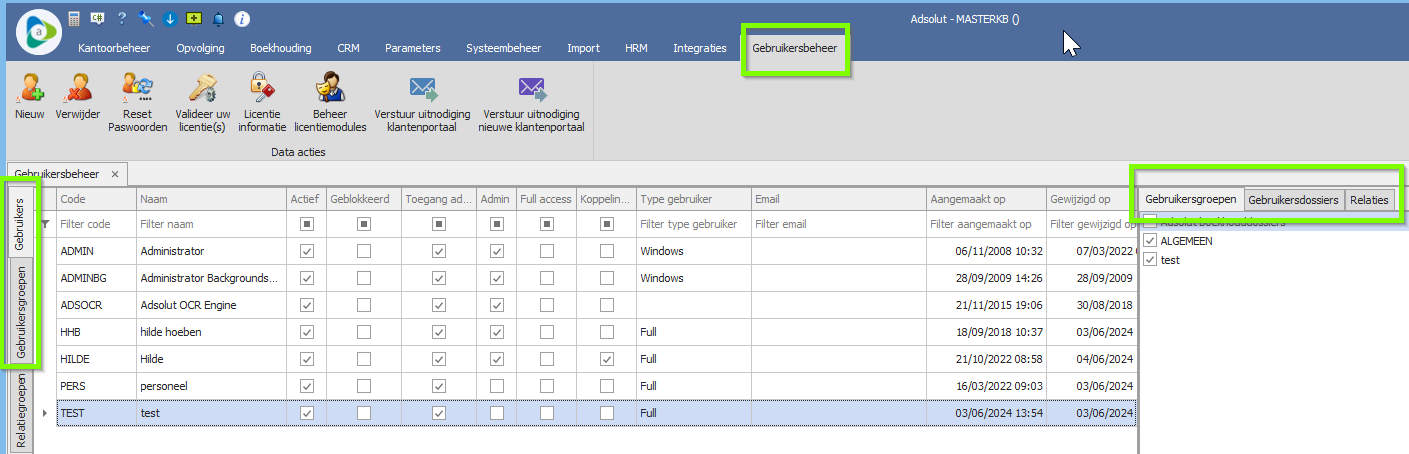Click the Verwijder user icon
Screen dimensions: 1409x454
click(x=77, y=89)
